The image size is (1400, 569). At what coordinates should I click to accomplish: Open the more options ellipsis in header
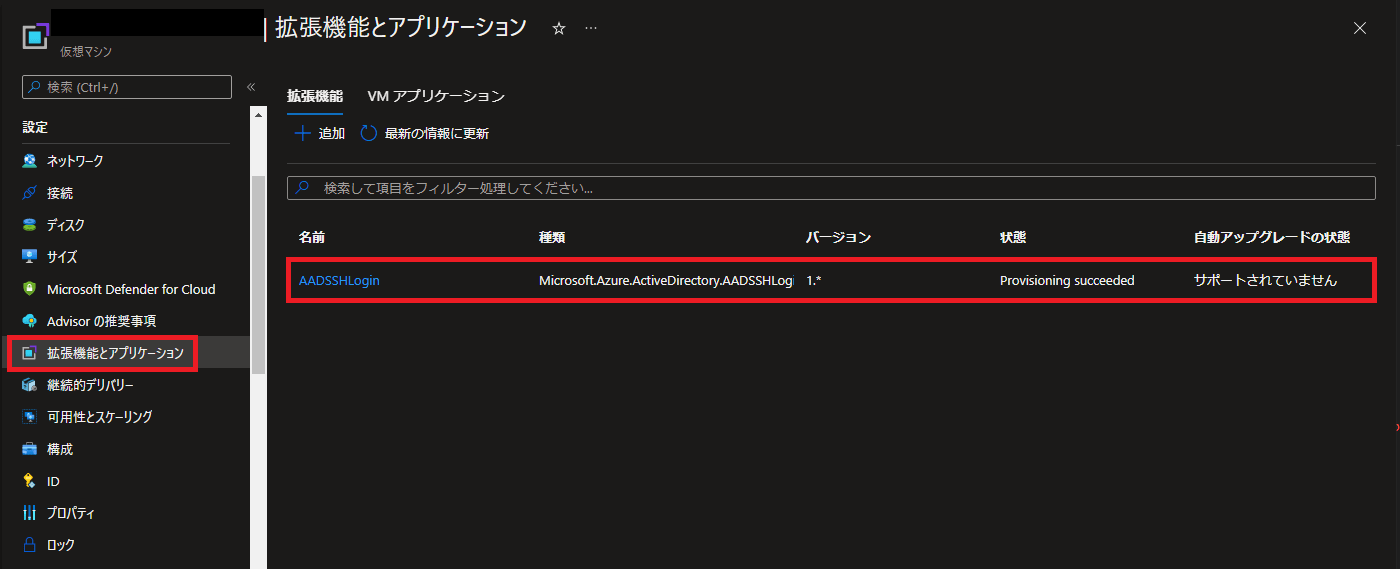coord(591,28)
